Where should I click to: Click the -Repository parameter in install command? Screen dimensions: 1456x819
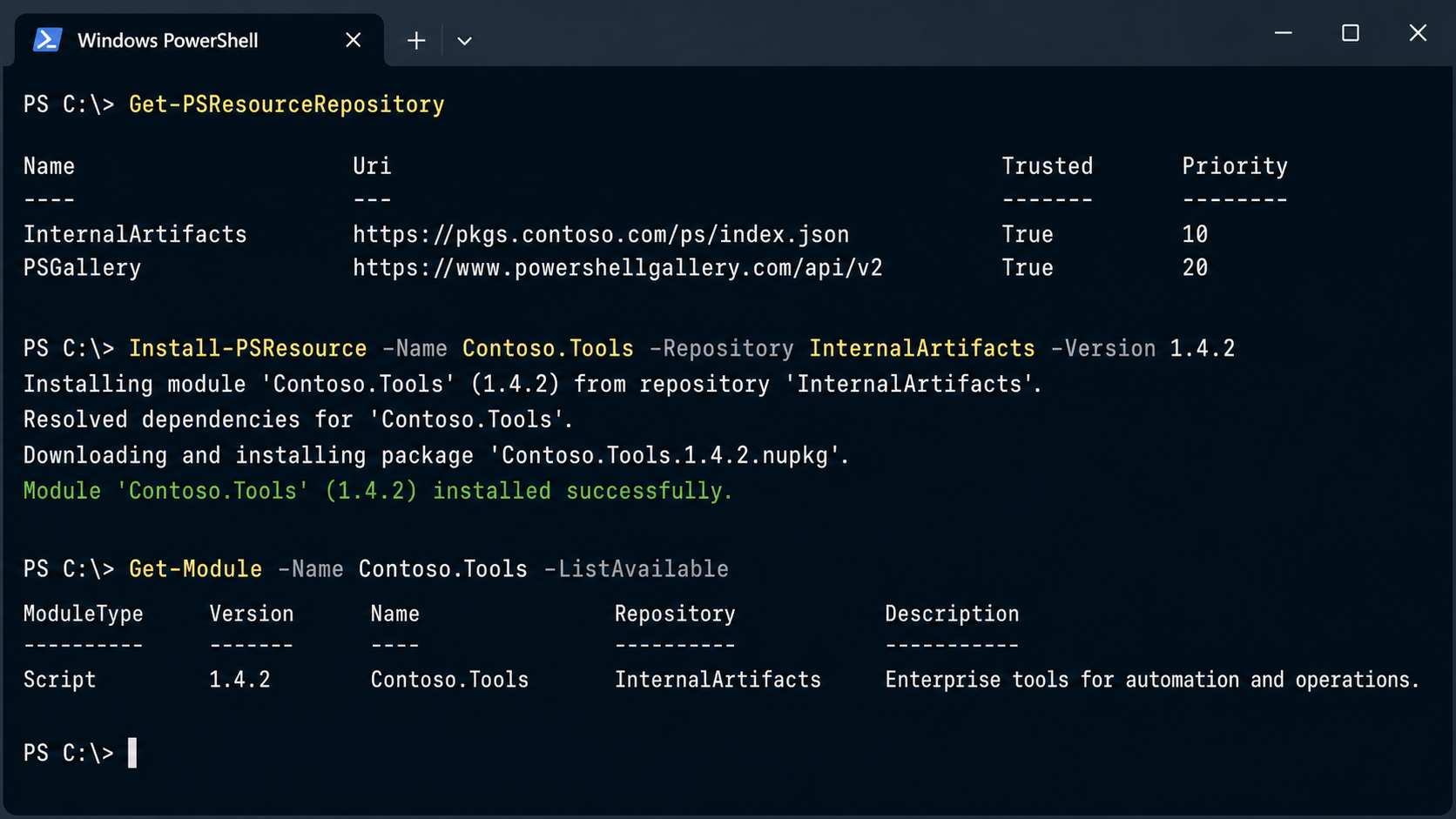pyautogui.click(x=722, y=348)
